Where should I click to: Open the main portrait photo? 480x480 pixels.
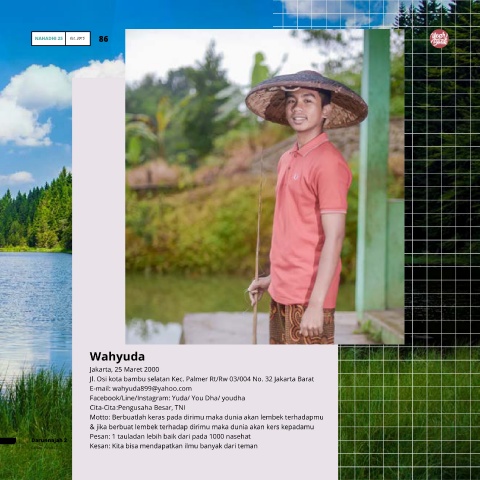point(265,186)
